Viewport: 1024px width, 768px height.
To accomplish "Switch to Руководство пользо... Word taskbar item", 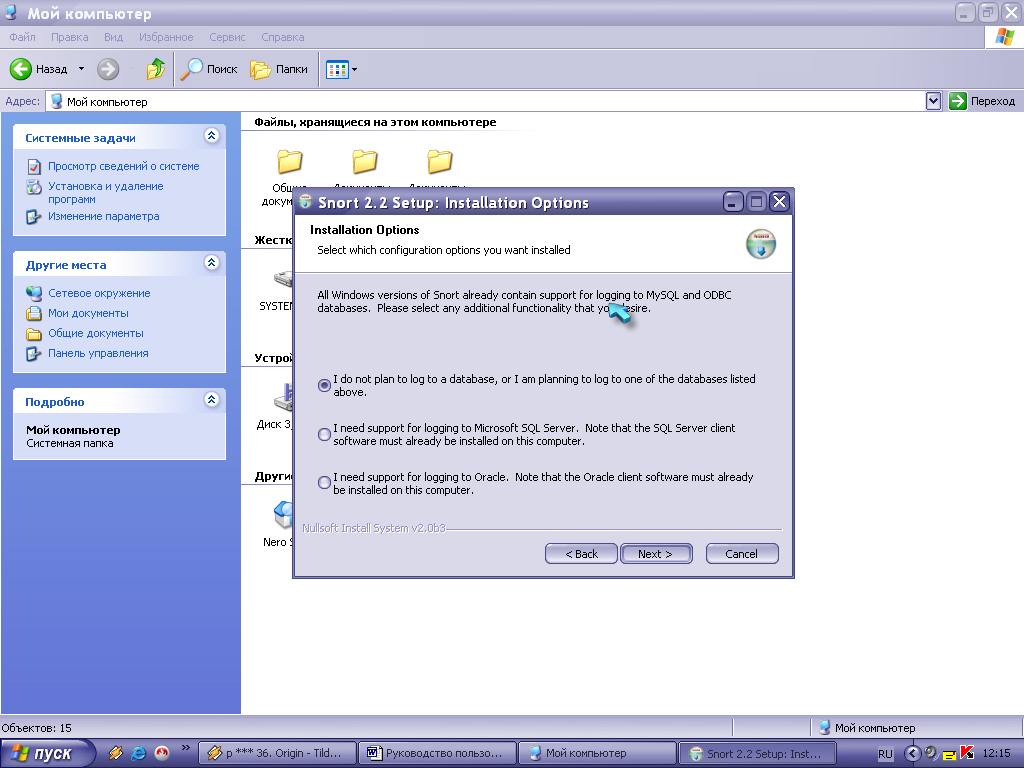I will pyautogui.click(x=438, y=754).
